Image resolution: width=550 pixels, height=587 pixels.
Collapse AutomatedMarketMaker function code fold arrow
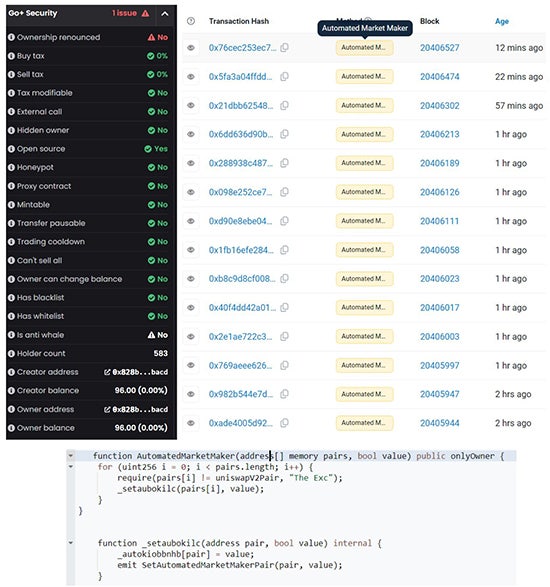coord(70,456)
